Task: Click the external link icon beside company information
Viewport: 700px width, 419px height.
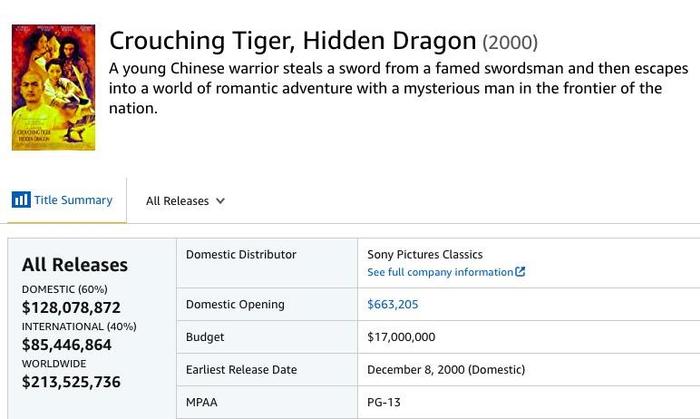Action: pos(520,272)
